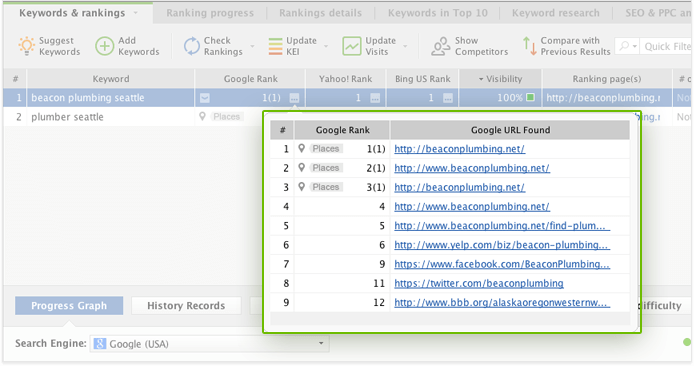
Task: Open Yahoo Rank details ellipsis button
Action: pyautogui.click(x=375, y=98)
